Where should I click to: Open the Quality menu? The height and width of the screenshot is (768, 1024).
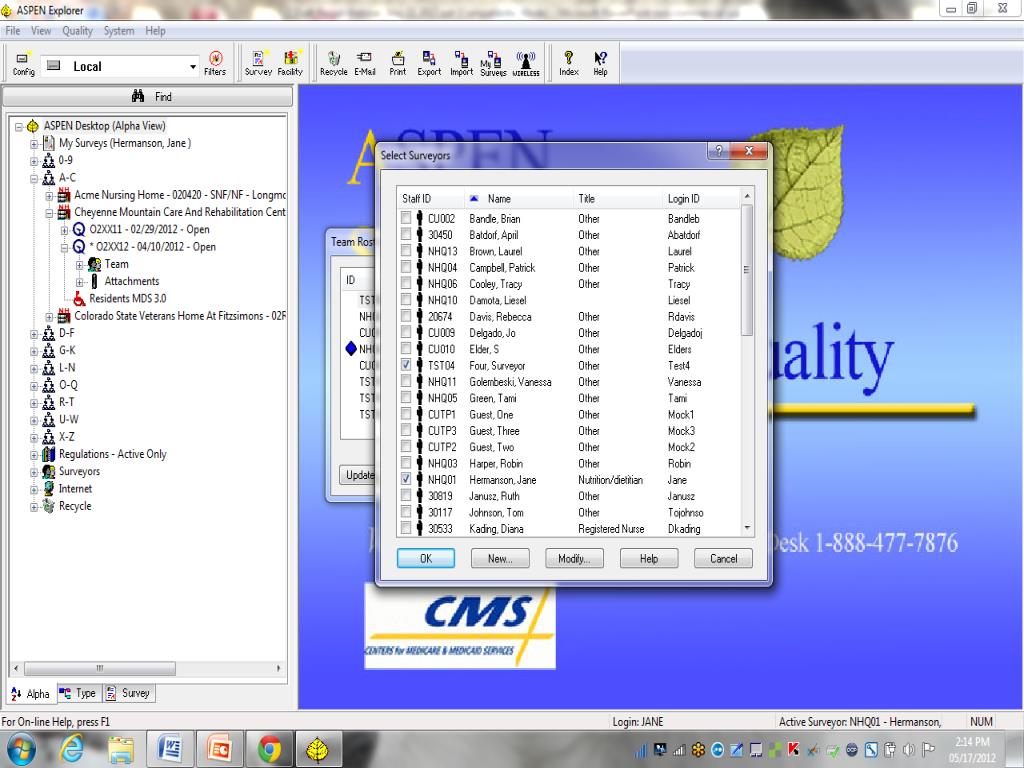(77, 31)
